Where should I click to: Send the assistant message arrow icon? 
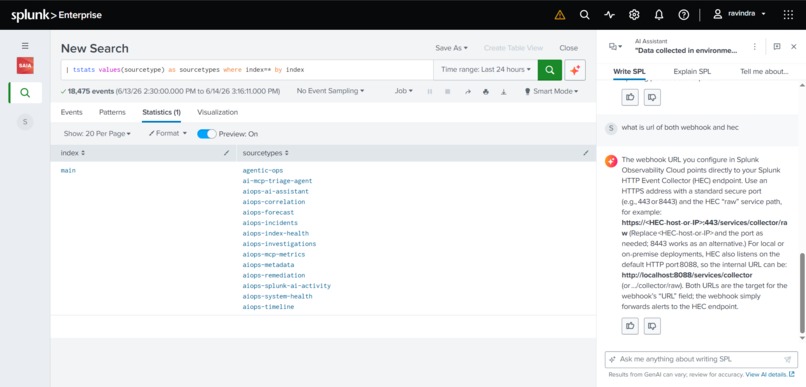pos(787,359)
